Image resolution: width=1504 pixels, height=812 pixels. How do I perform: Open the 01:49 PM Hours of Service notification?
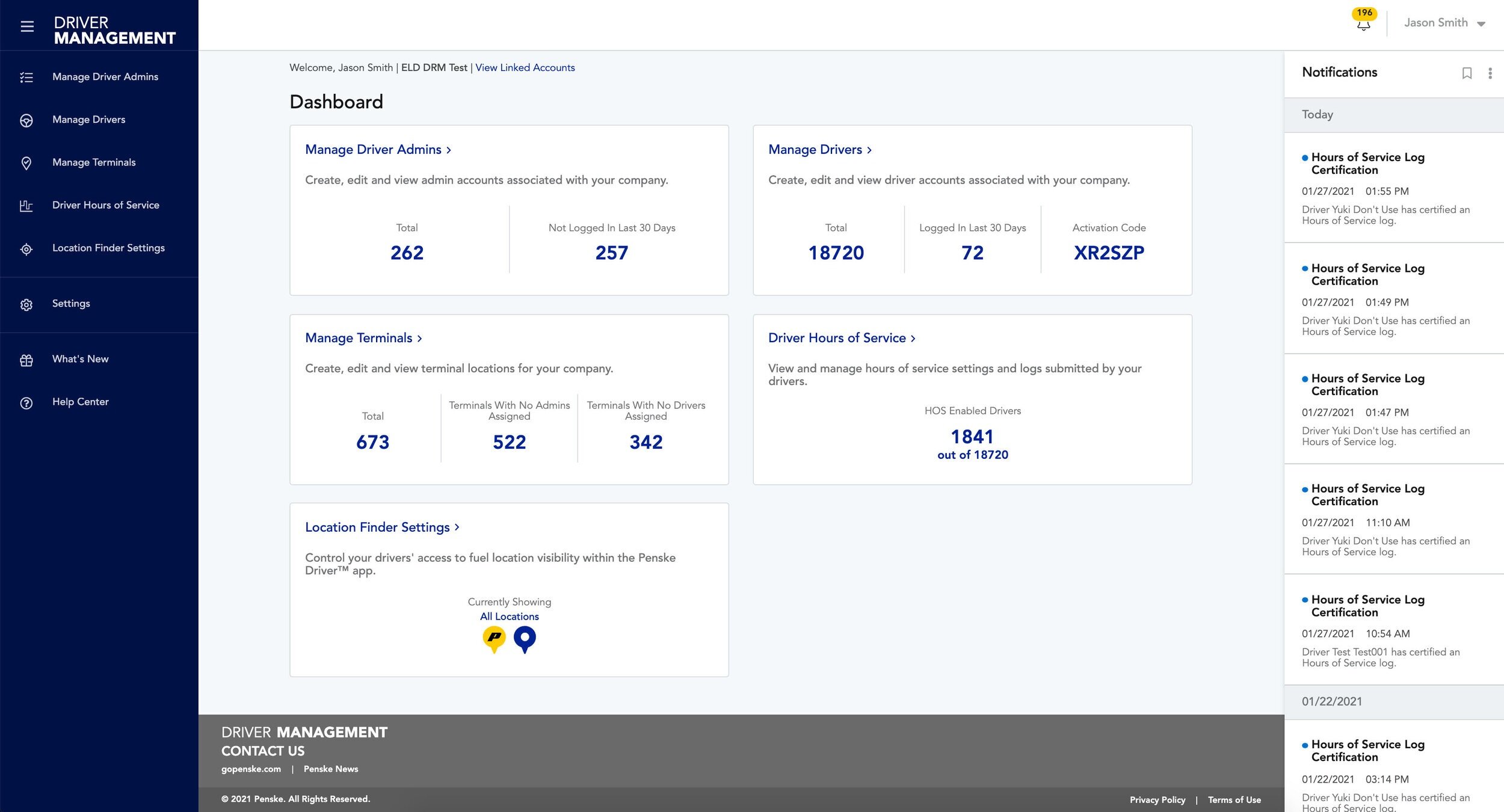tap(1394, 299)
